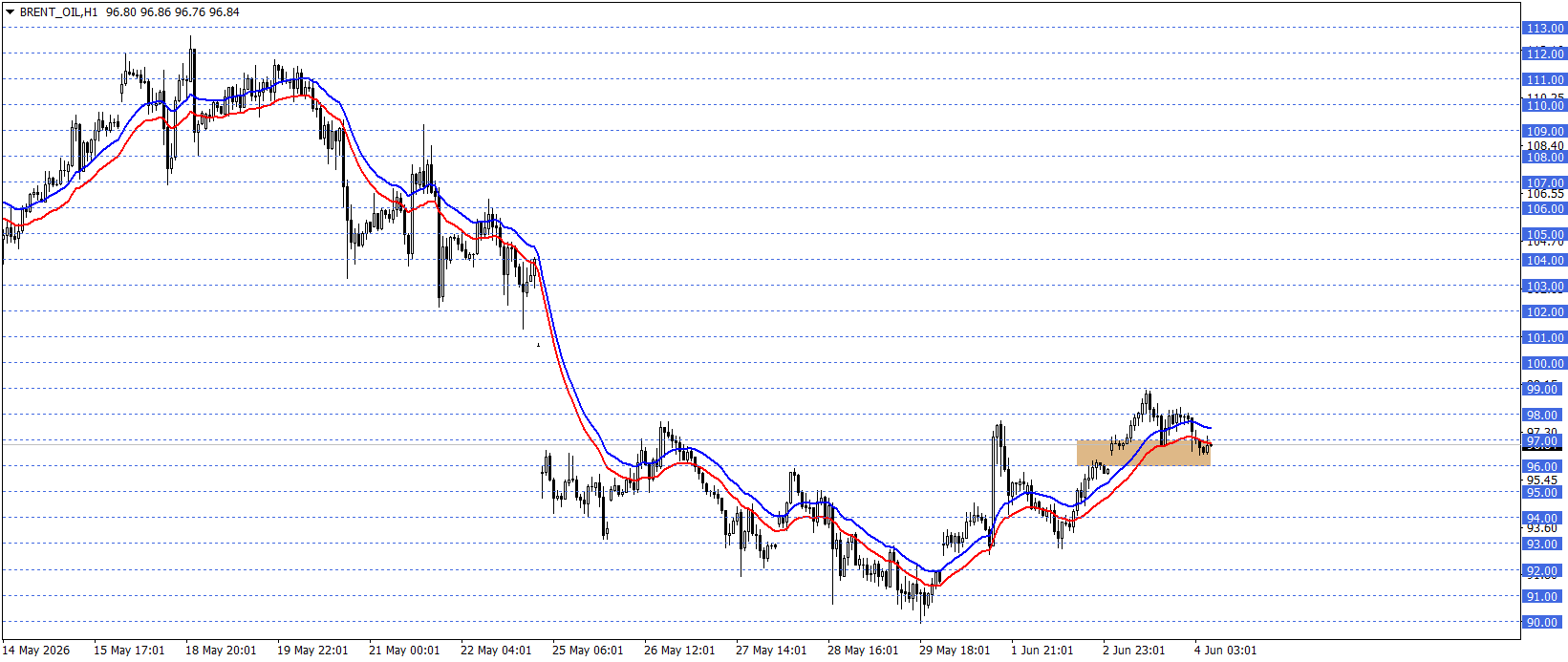Click the 109.00 price level label

[x=1544, y=132]
